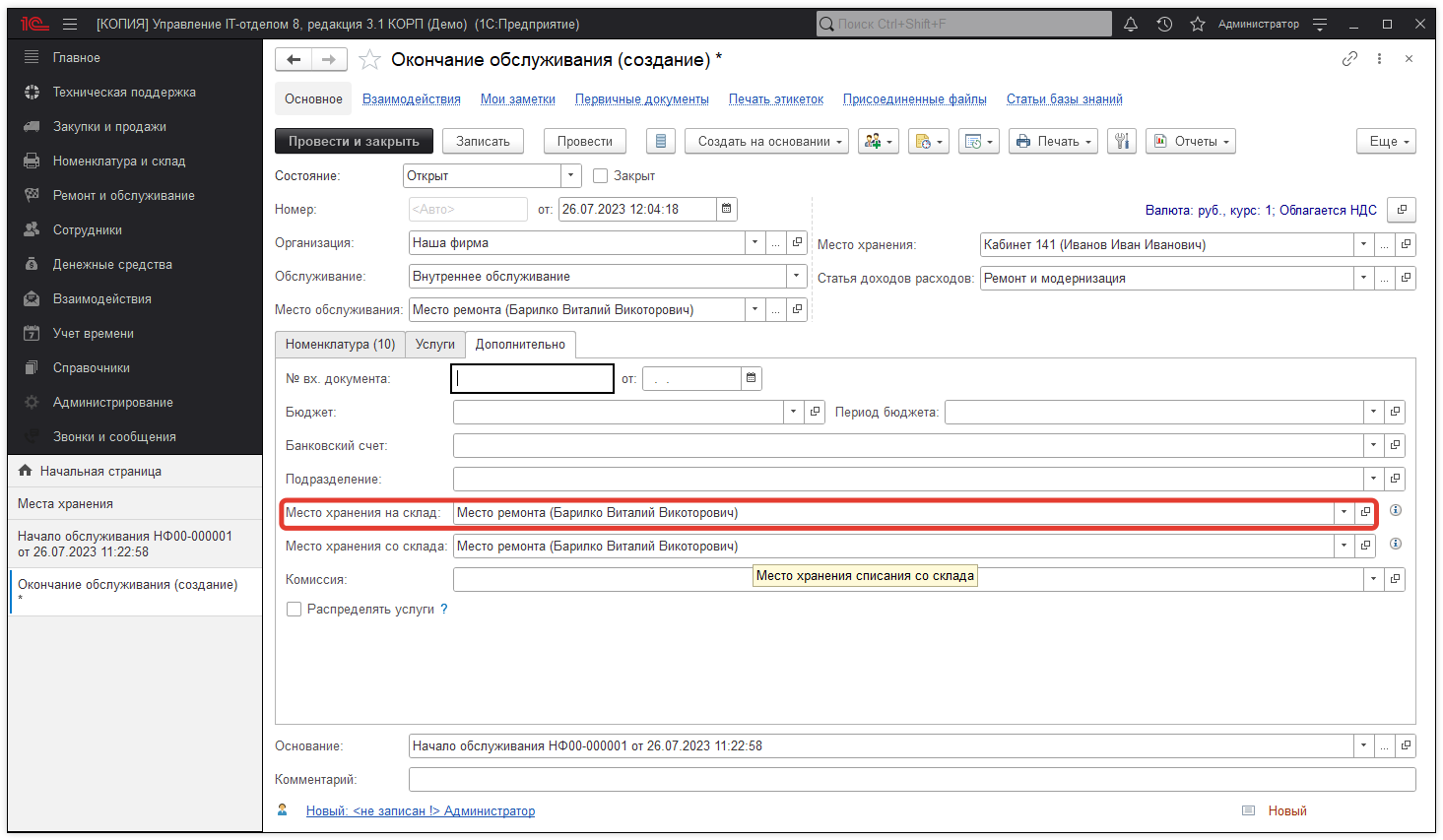This screenshot has height=840, width=1443.
Task: Expand the Состояние dropdown
Action: [571, 176]
